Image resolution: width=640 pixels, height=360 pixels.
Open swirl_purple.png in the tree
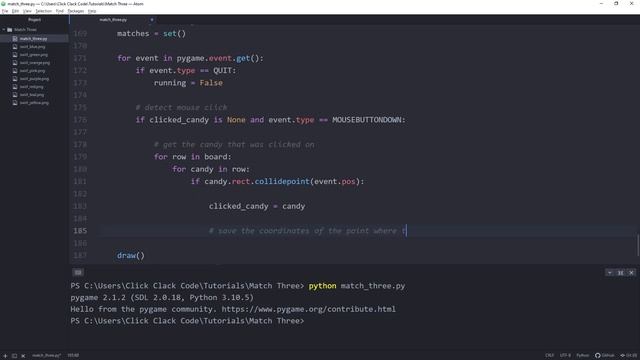pos(34,79)
